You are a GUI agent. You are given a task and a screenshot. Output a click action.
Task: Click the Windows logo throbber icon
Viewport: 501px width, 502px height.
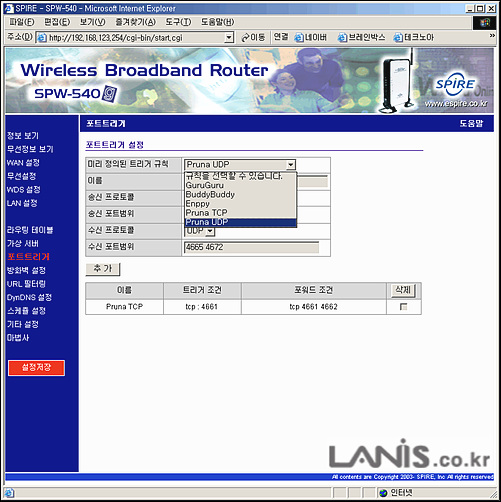(x=485, y=23)
